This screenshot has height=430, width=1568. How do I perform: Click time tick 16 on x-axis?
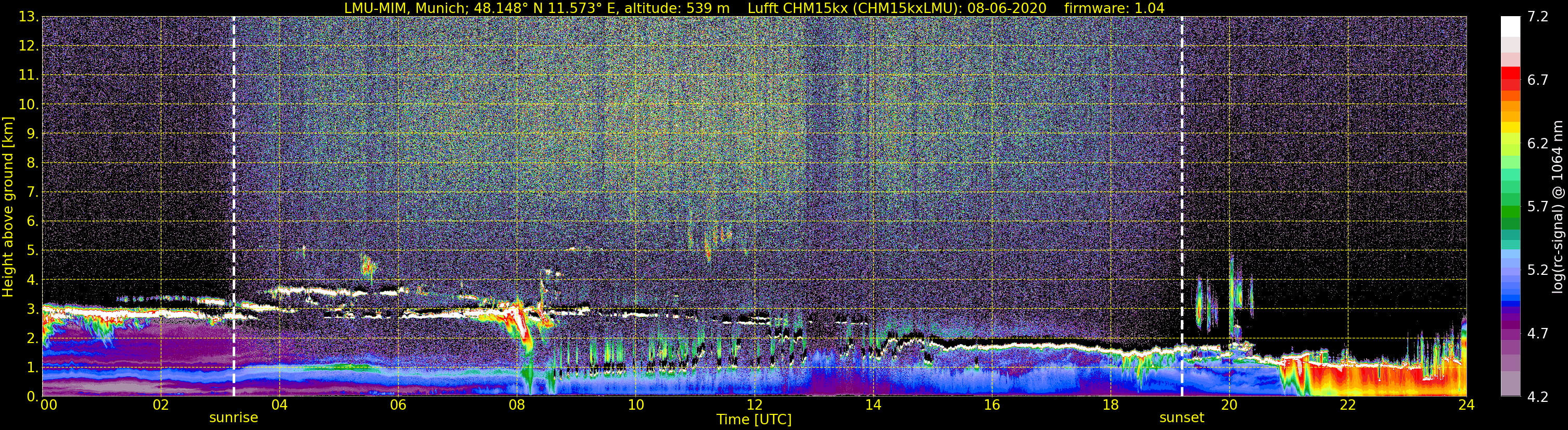(x=991, y=405)
